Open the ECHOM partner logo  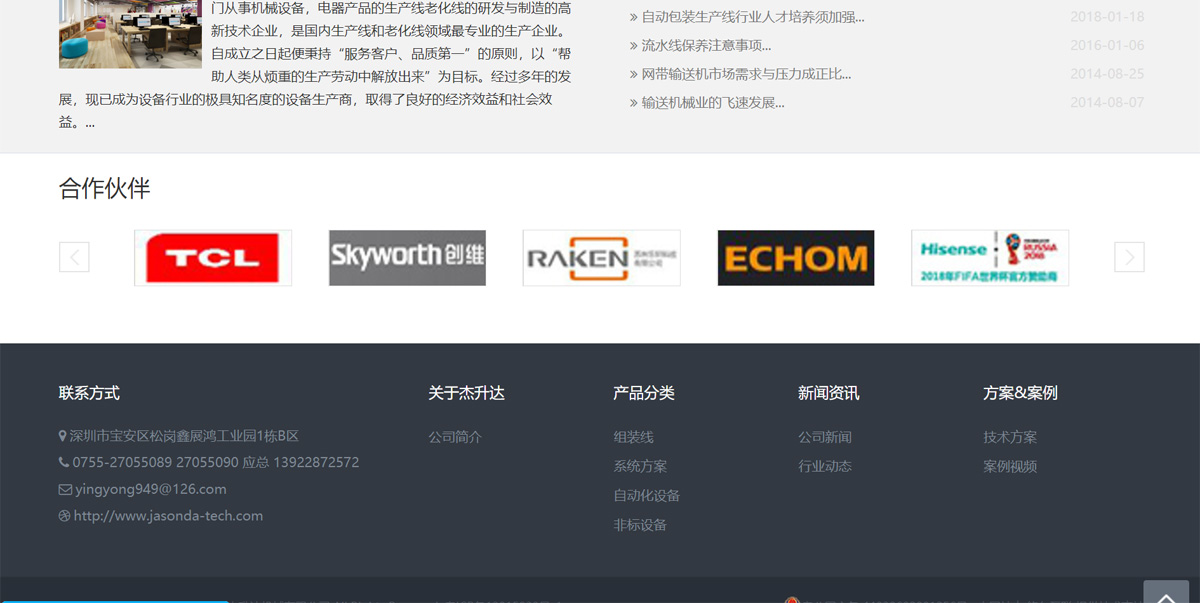[795, 257]
